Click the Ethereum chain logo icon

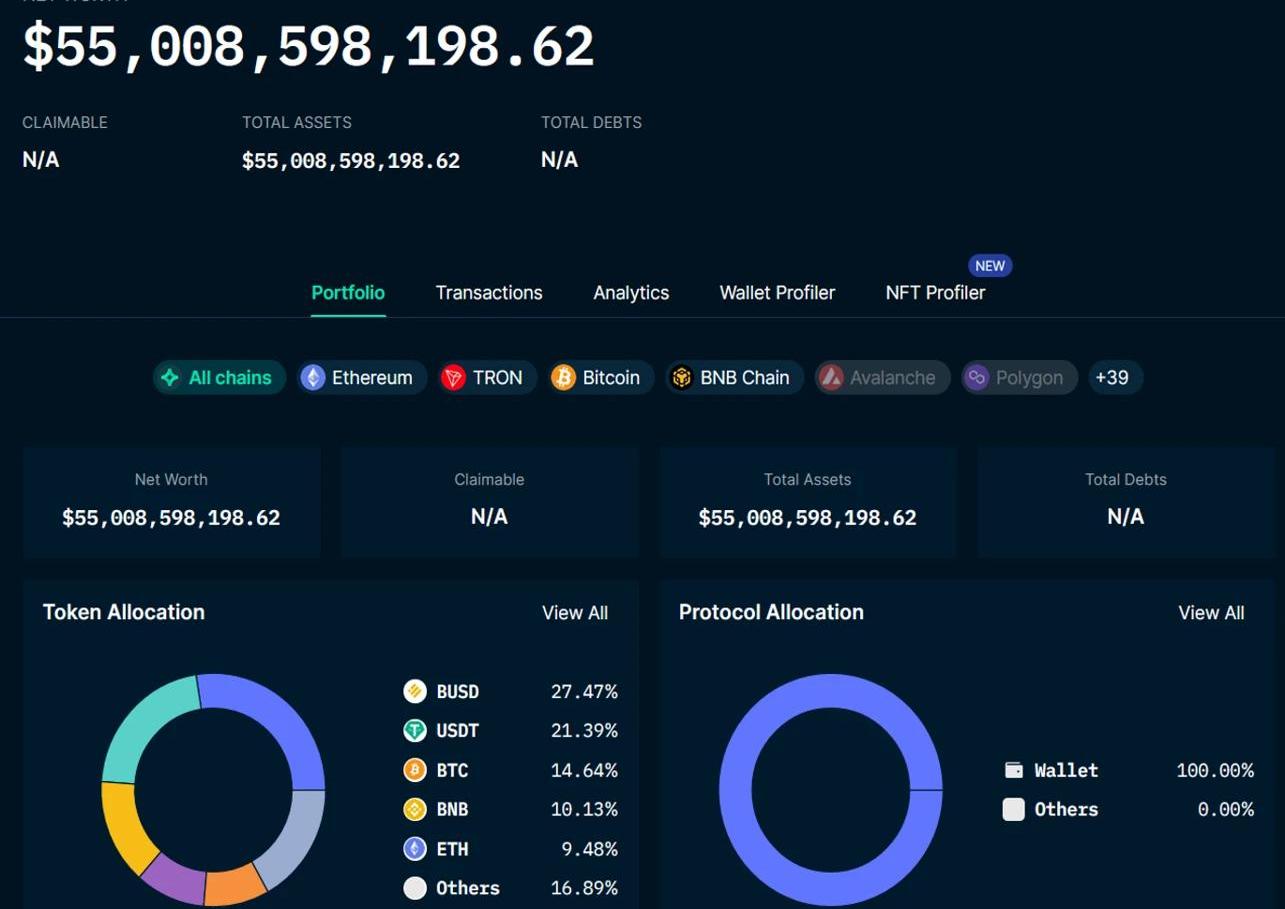coord(313,377)
